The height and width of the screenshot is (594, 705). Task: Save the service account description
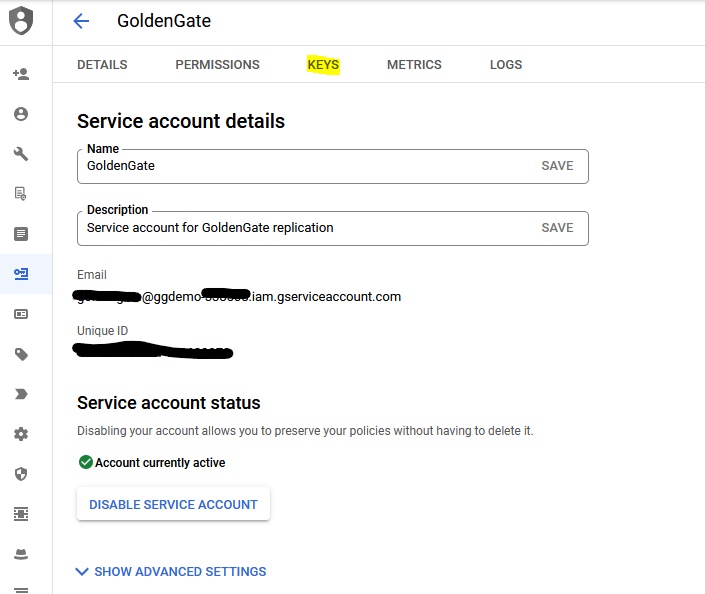557,228
